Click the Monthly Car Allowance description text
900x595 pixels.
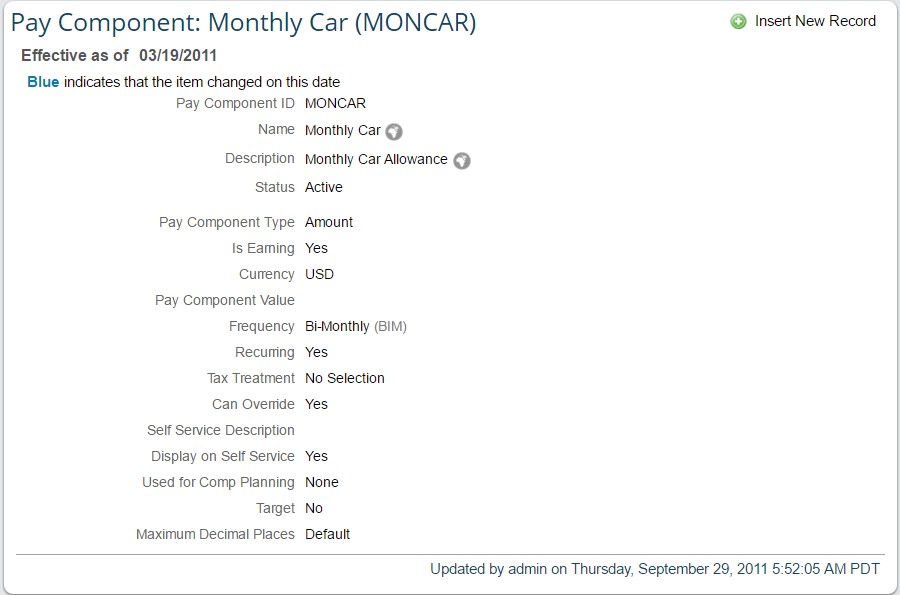coord(376,160)
